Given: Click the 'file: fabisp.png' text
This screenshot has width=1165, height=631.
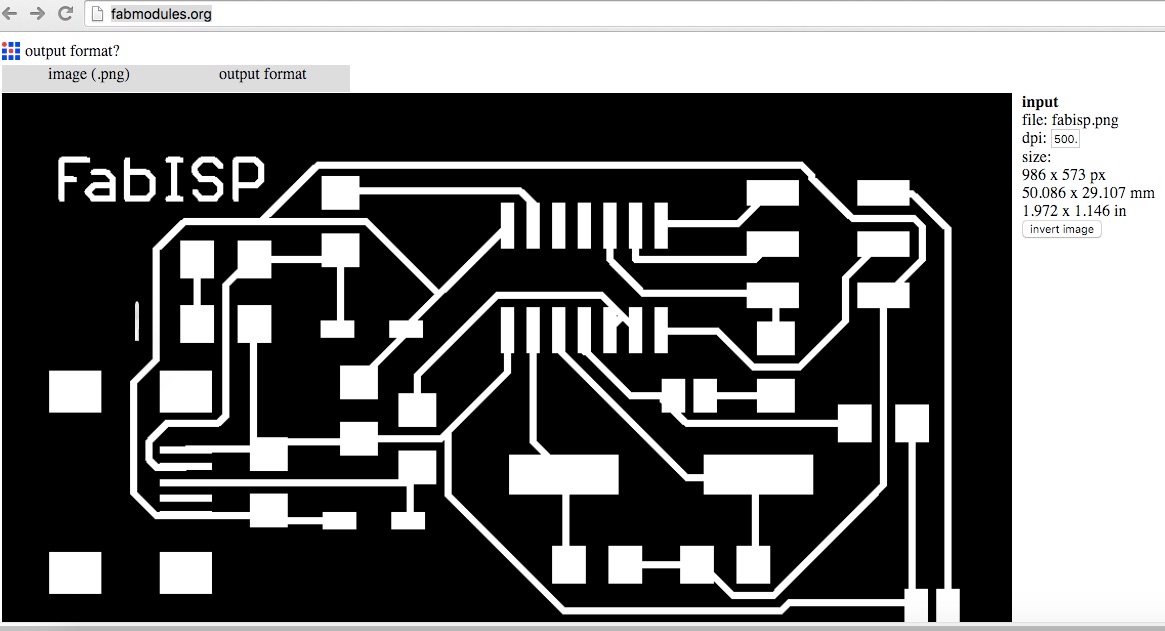Looking at the screenshot, I should tap(1070, 120).
